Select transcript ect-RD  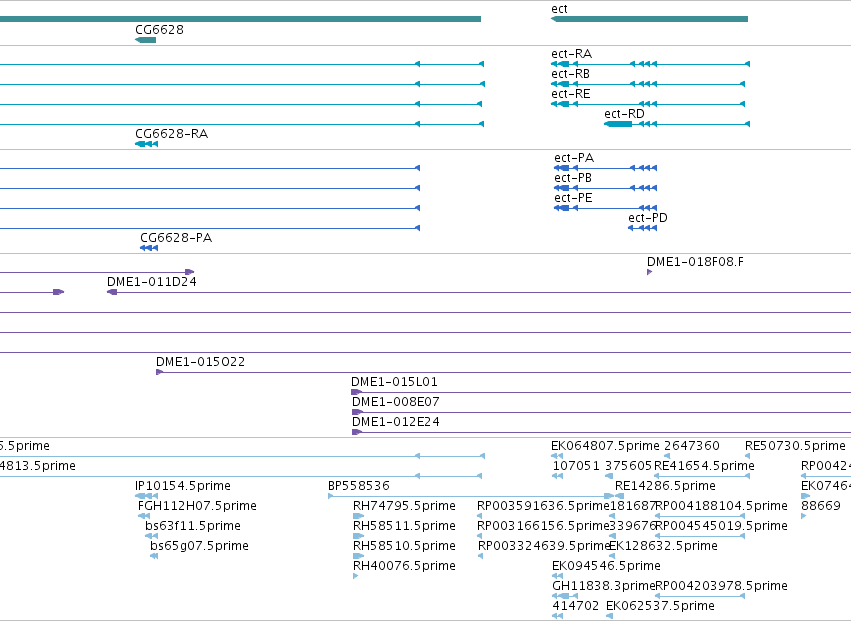677,124
